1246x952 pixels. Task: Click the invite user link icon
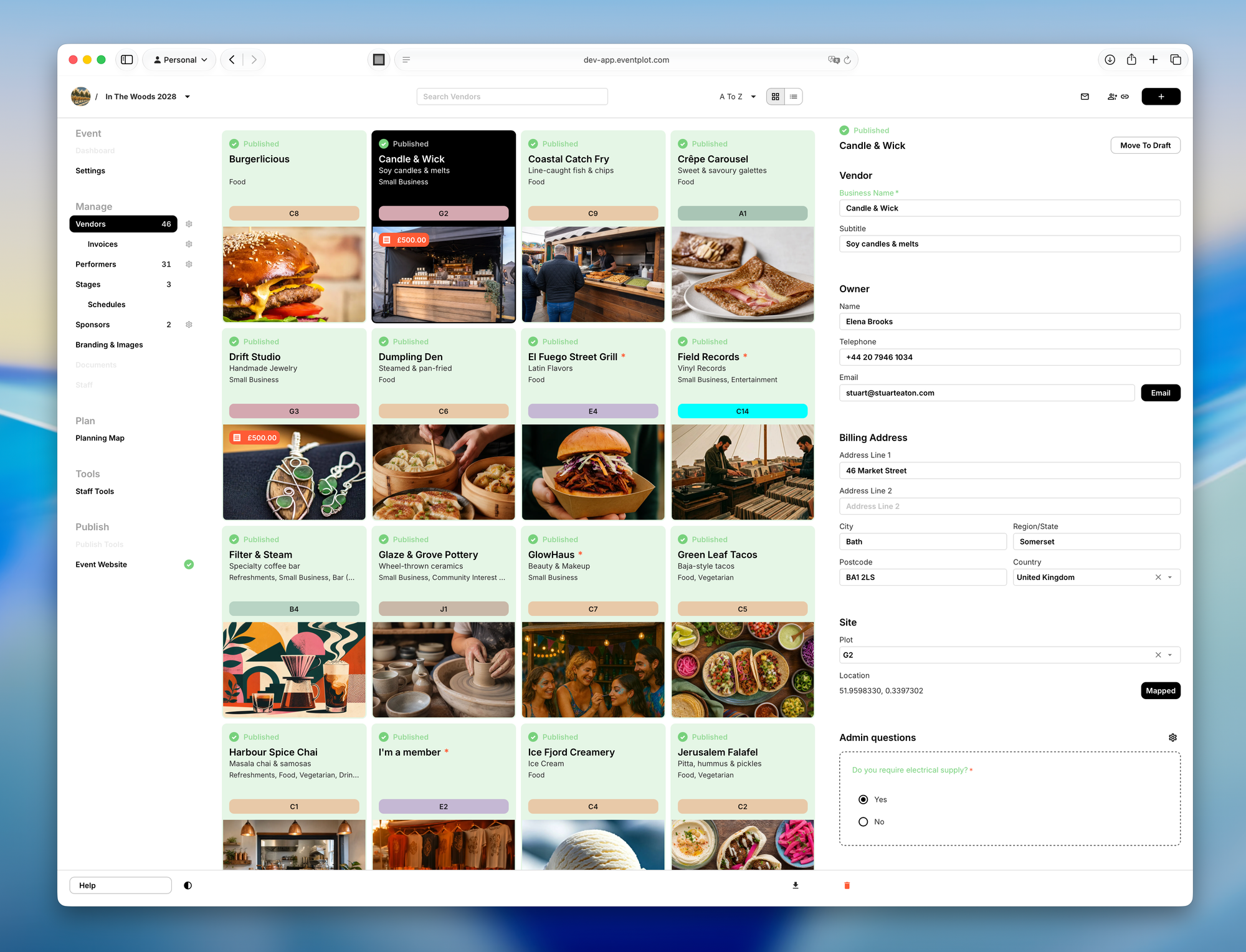[x=1118, y=97]
